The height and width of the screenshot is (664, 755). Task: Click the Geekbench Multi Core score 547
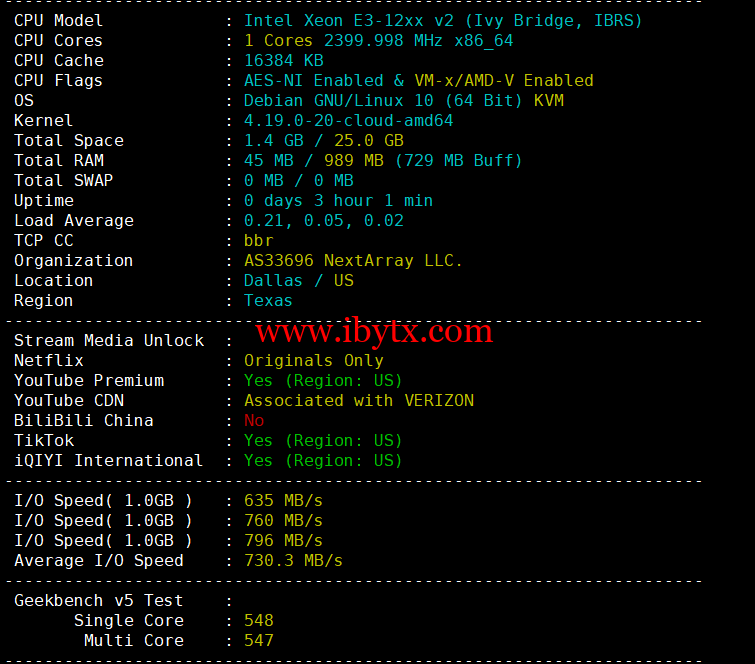point(259,640)
